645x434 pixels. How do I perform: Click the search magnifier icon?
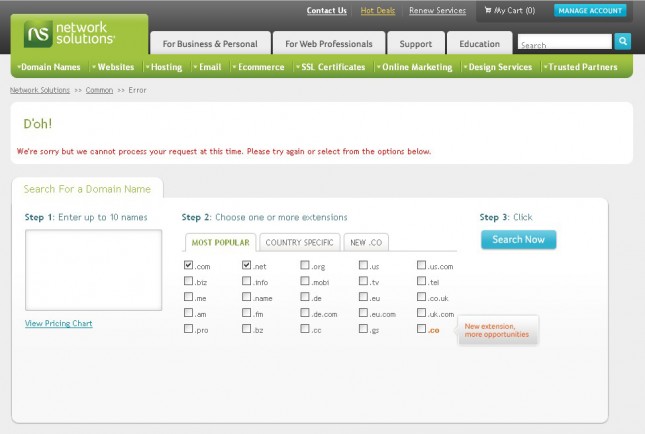pos(623,41)
